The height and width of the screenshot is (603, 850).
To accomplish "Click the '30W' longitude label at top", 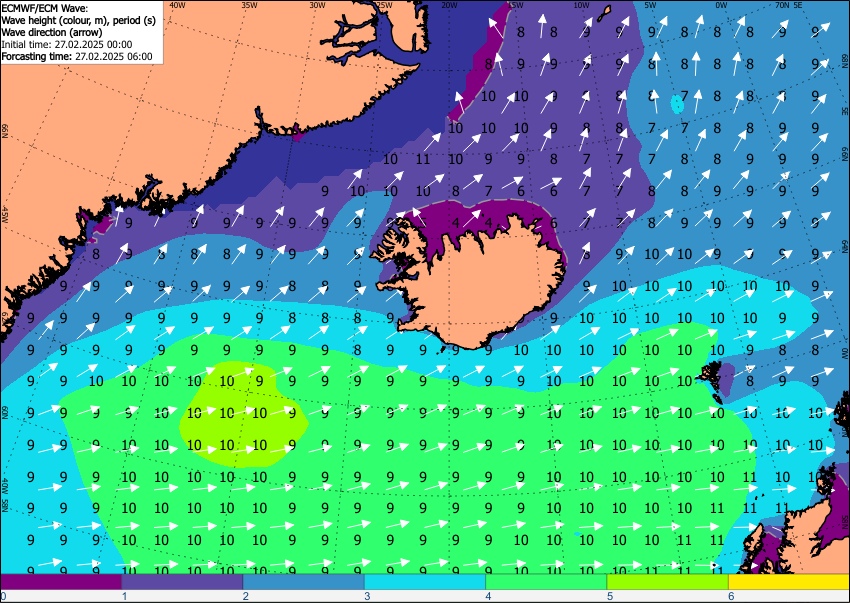I will (317, 5).
